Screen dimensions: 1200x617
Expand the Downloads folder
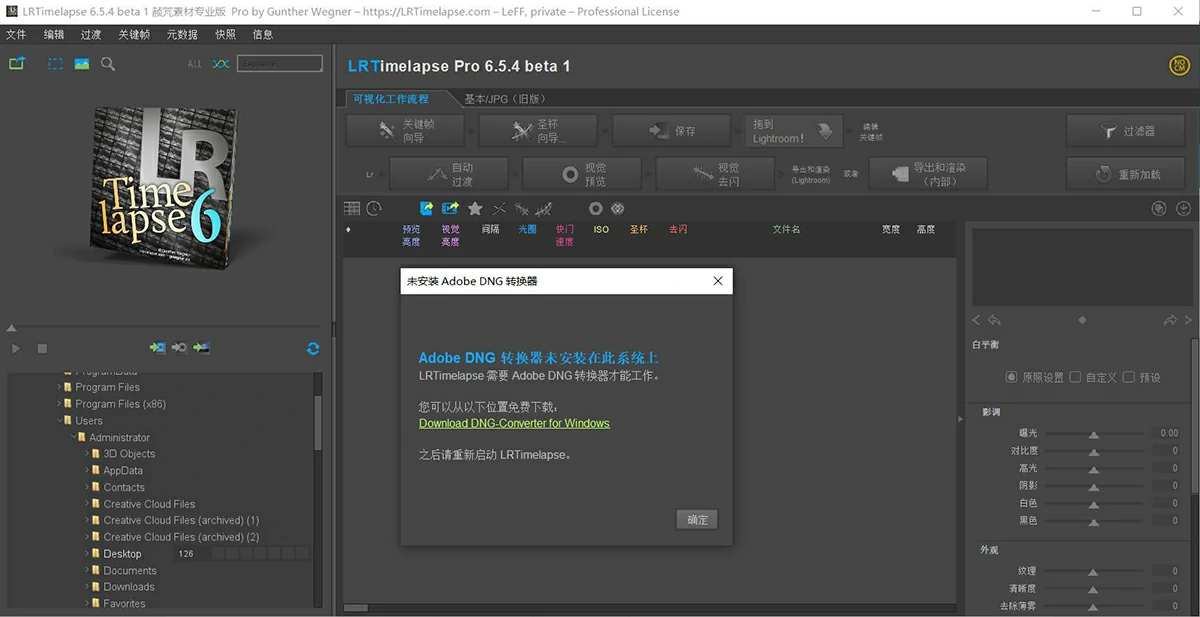(x=87, y=587)
